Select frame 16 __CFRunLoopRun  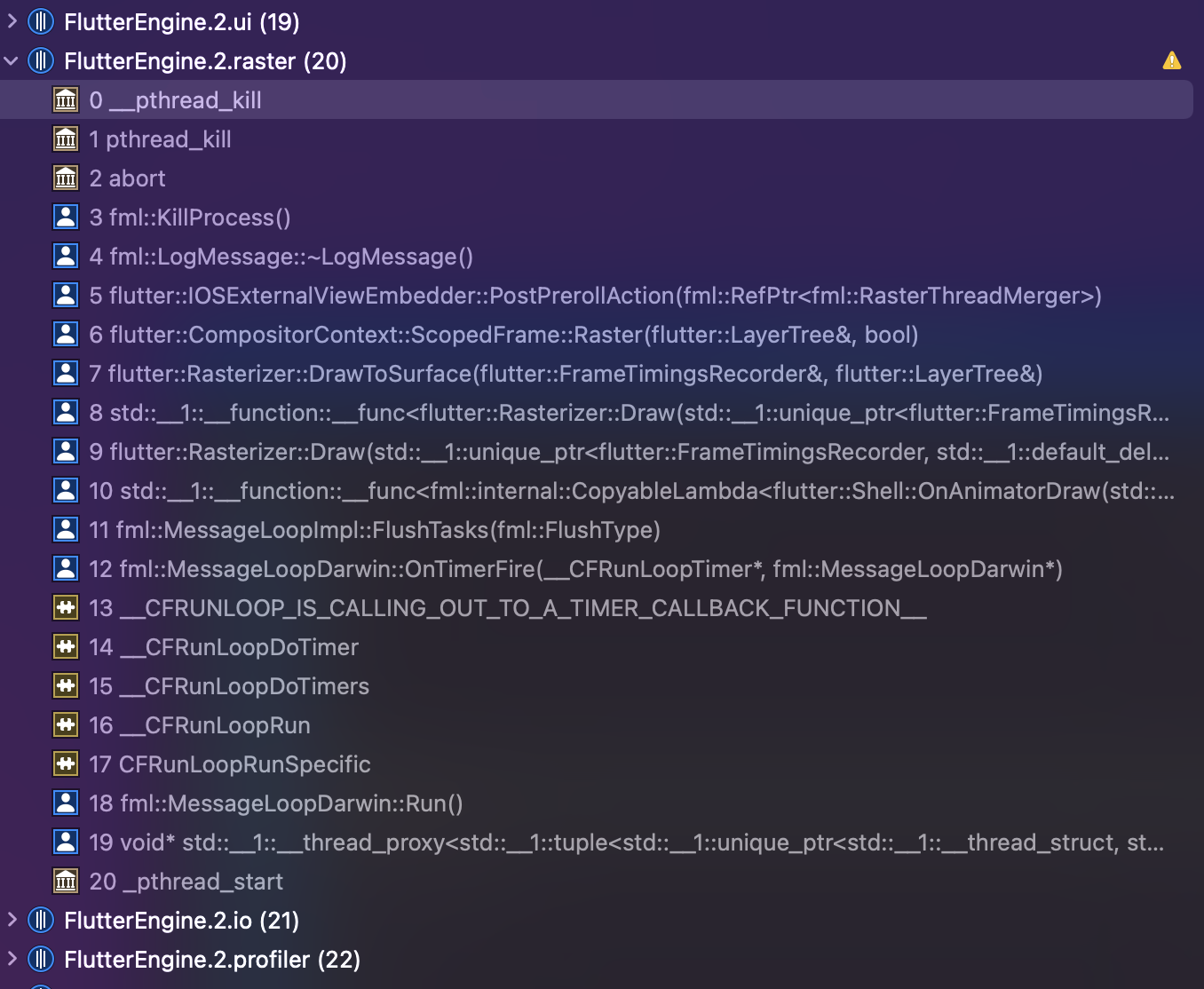[x=199, y=724]
